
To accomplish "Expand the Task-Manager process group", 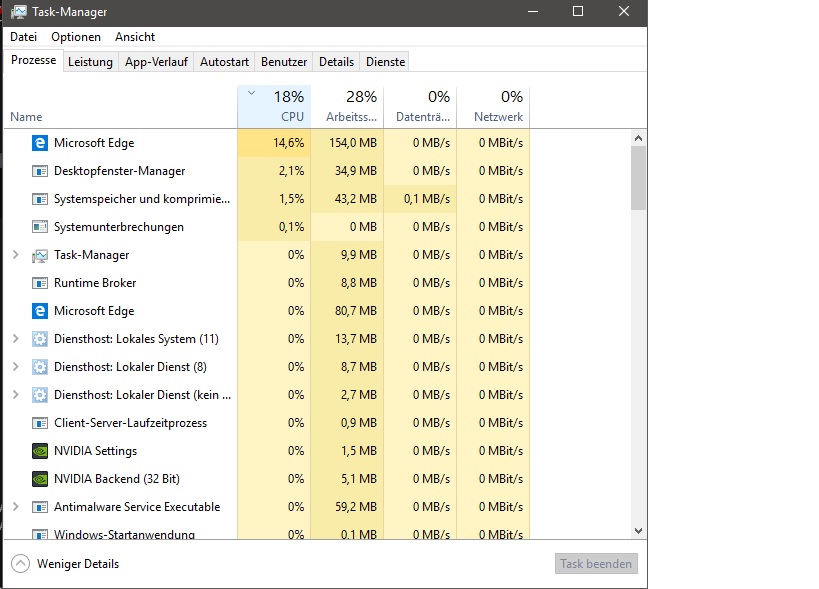I will tap(15, 255).
